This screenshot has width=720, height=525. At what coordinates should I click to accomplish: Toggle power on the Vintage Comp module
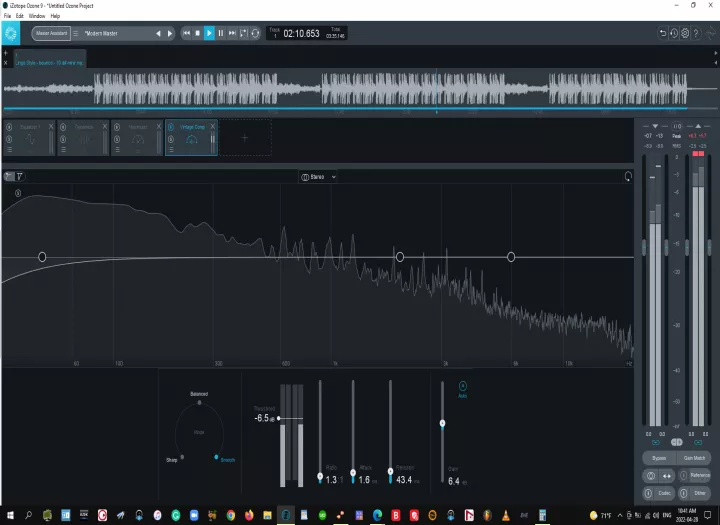(171, 127)
